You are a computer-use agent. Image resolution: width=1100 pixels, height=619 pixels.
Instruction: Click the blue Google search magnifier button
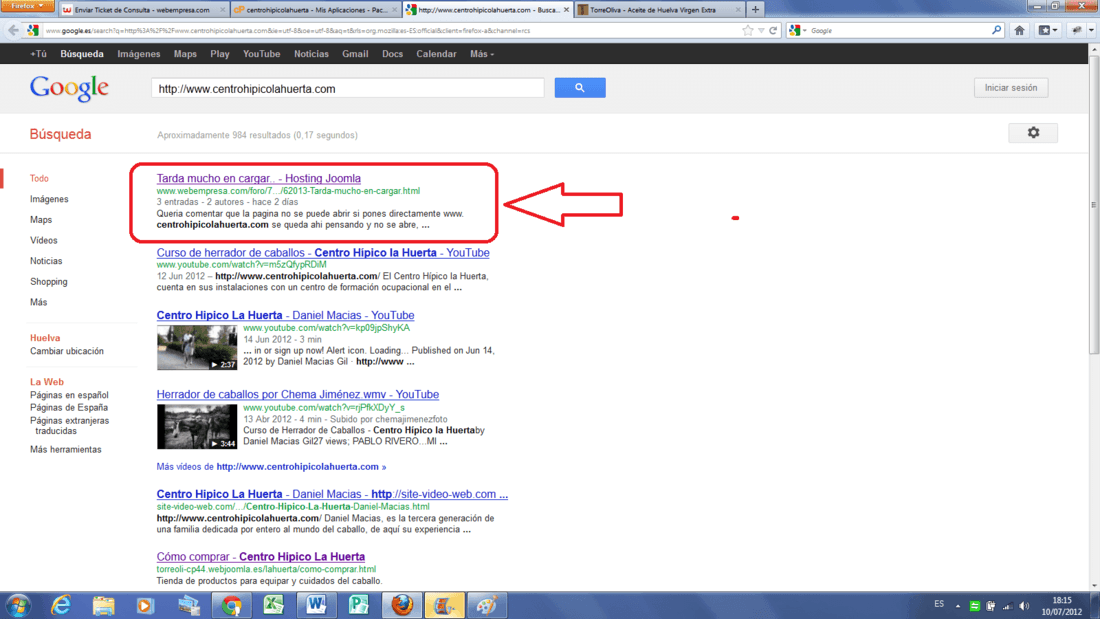(x=579, y=88)
